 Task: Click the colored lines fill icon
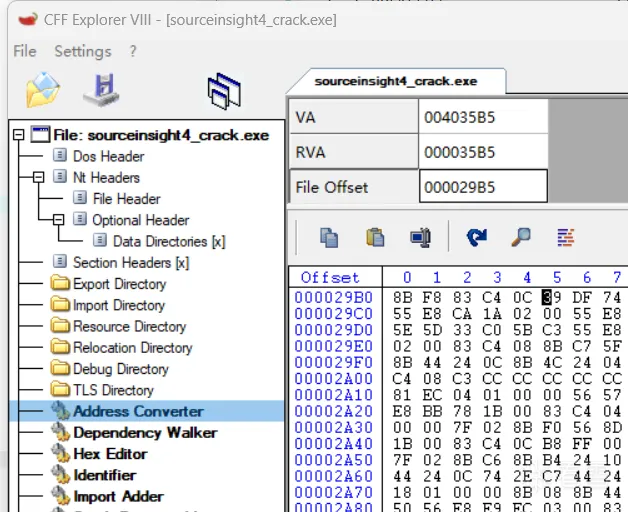tap(566, 237)
